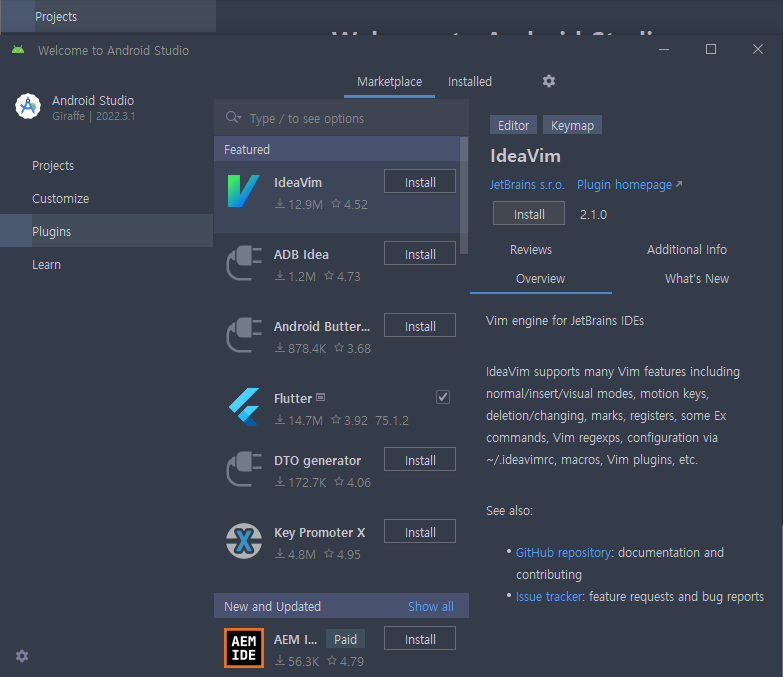The image size is (783, 677).
Task: Click the Paid tag on AEM plugin
Action: coord(345,639)
